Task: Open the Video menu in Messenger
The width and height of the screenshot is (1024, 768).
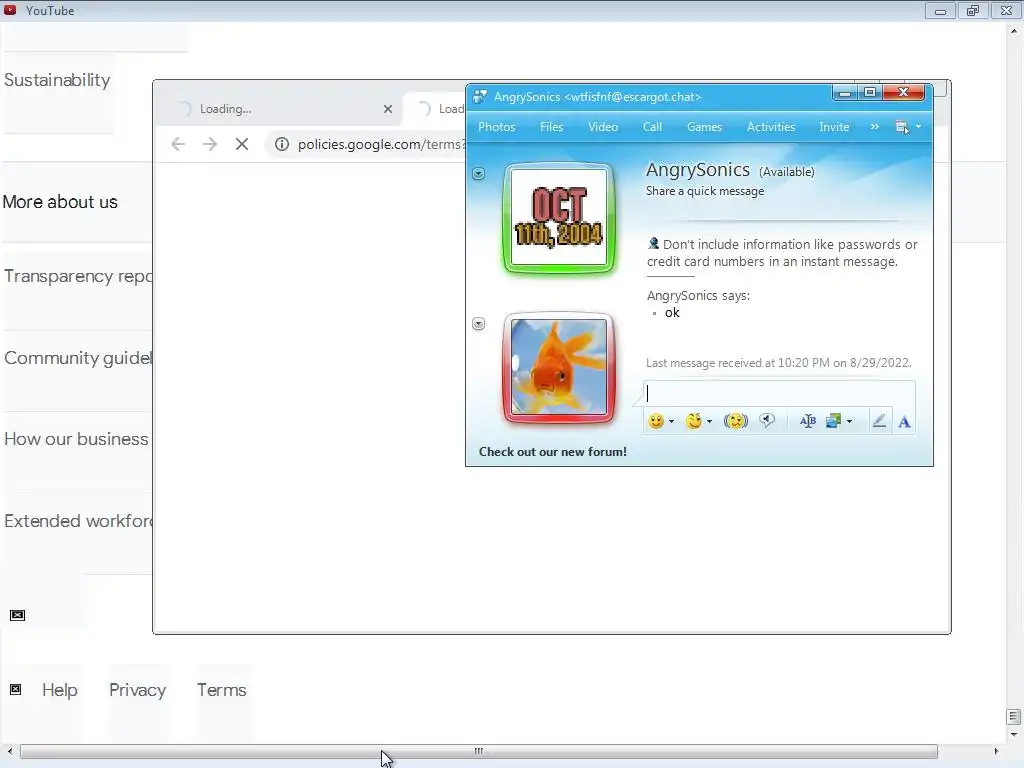Action: pos(603,127)
